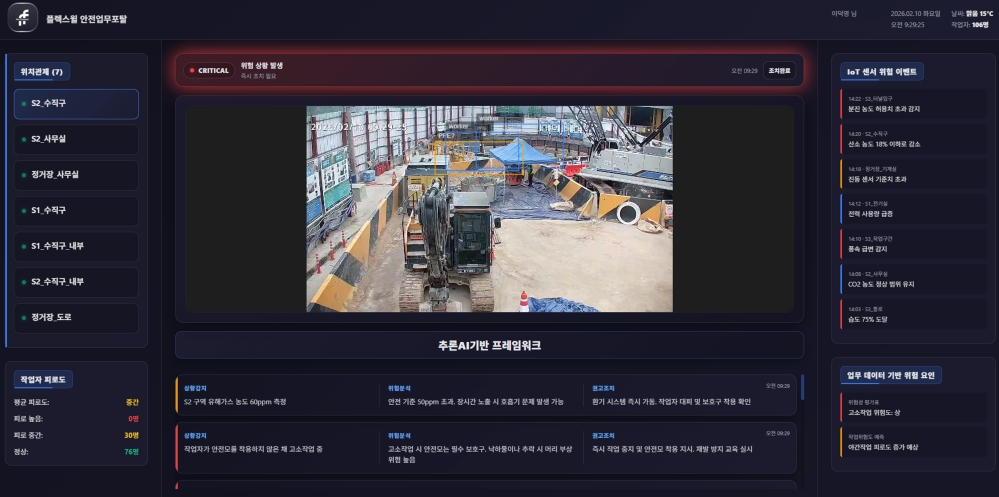Click the CCTV video feed
The width and height of the screenshot is (999, 497).
[489, 208]
